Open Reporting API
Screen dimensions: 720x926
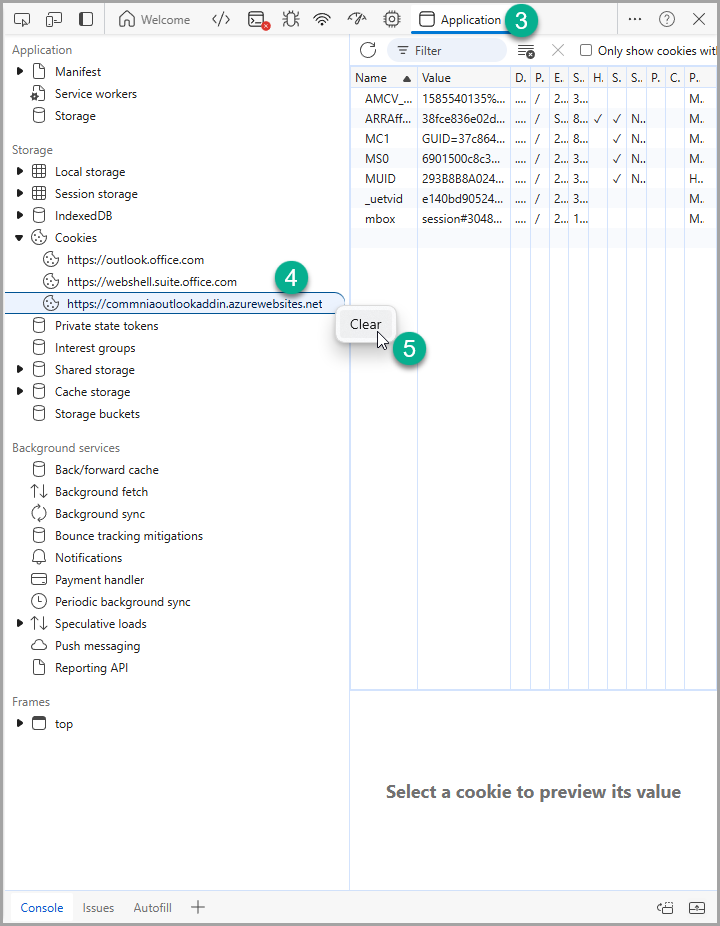(x=92, y=668)
